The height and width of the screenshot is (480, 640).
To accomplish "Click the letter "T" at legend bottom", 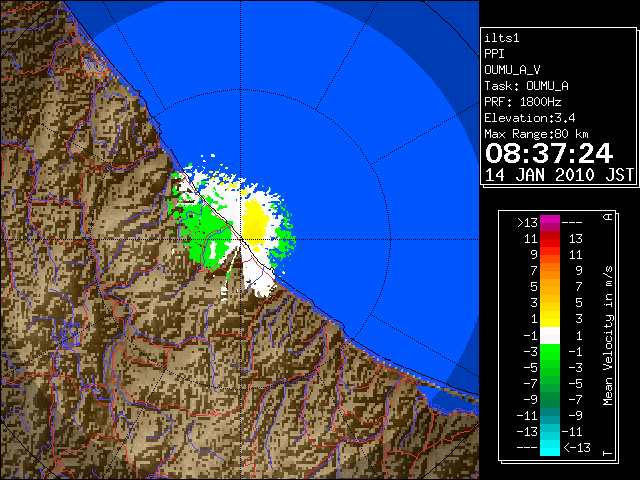I will point(608,453).
